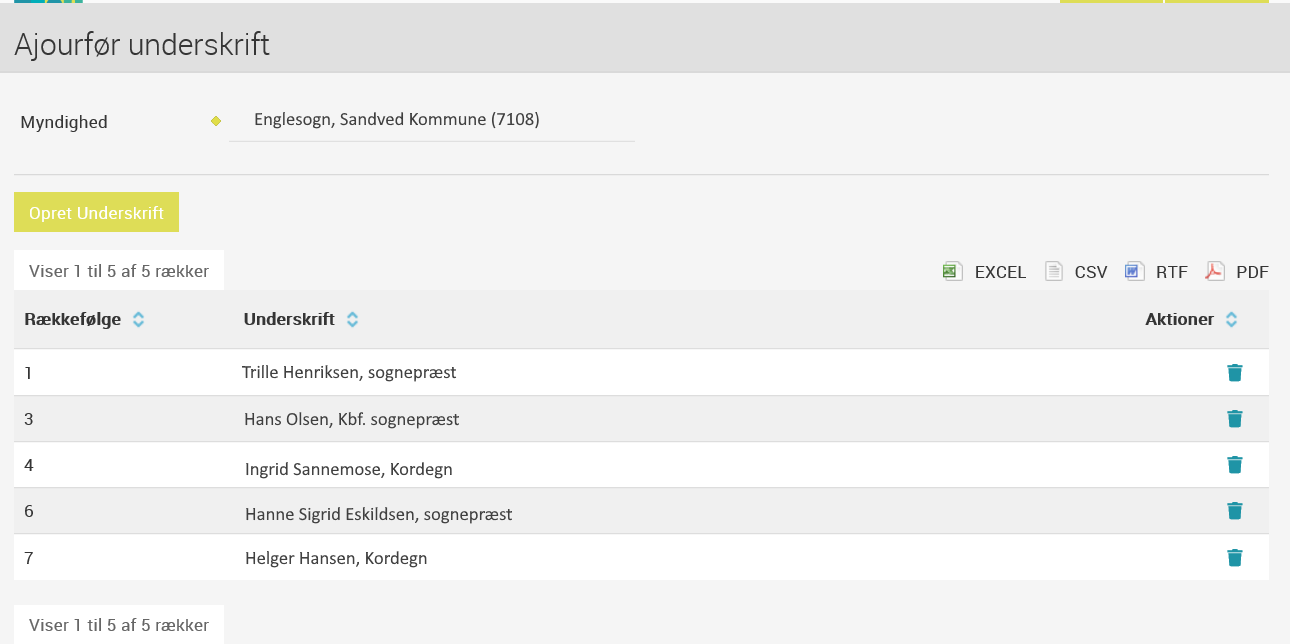This screenshot has height=644, width=1290.
Task: Export table using CSV file icon
Action: click(x=1054, y=271)
